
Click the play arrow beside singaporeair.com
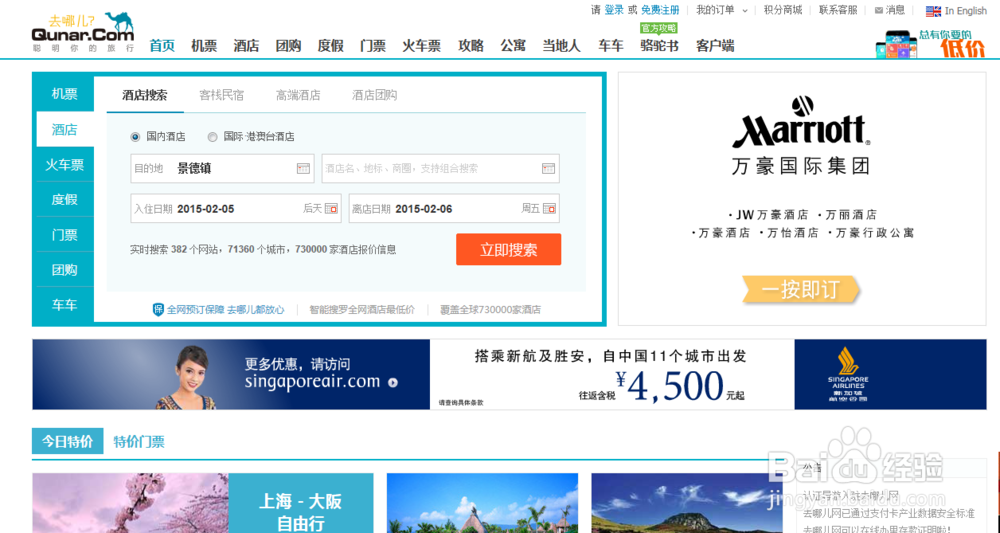point(393,383)
